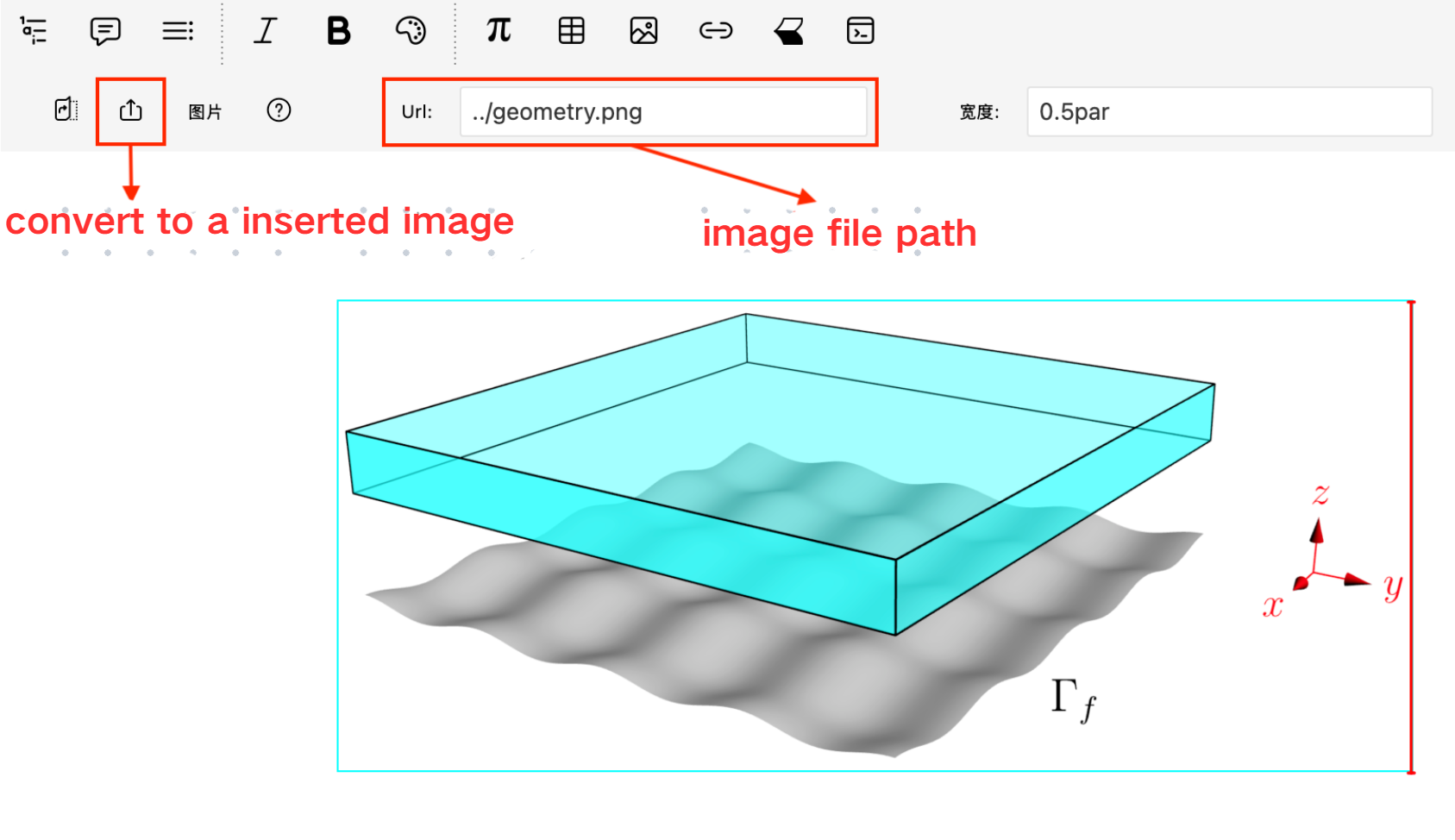Click the 宽度 field showing 0.5par
This screenshot has width=1455, height=840.
coord(1228,112)
